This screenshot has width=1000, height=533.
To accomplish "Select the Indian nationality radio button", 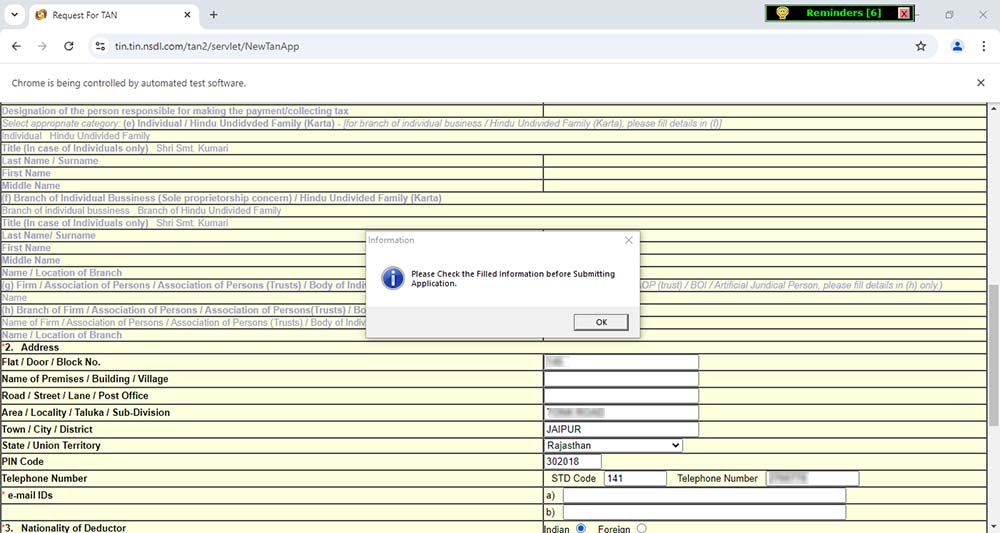I will tap(581, 528).
